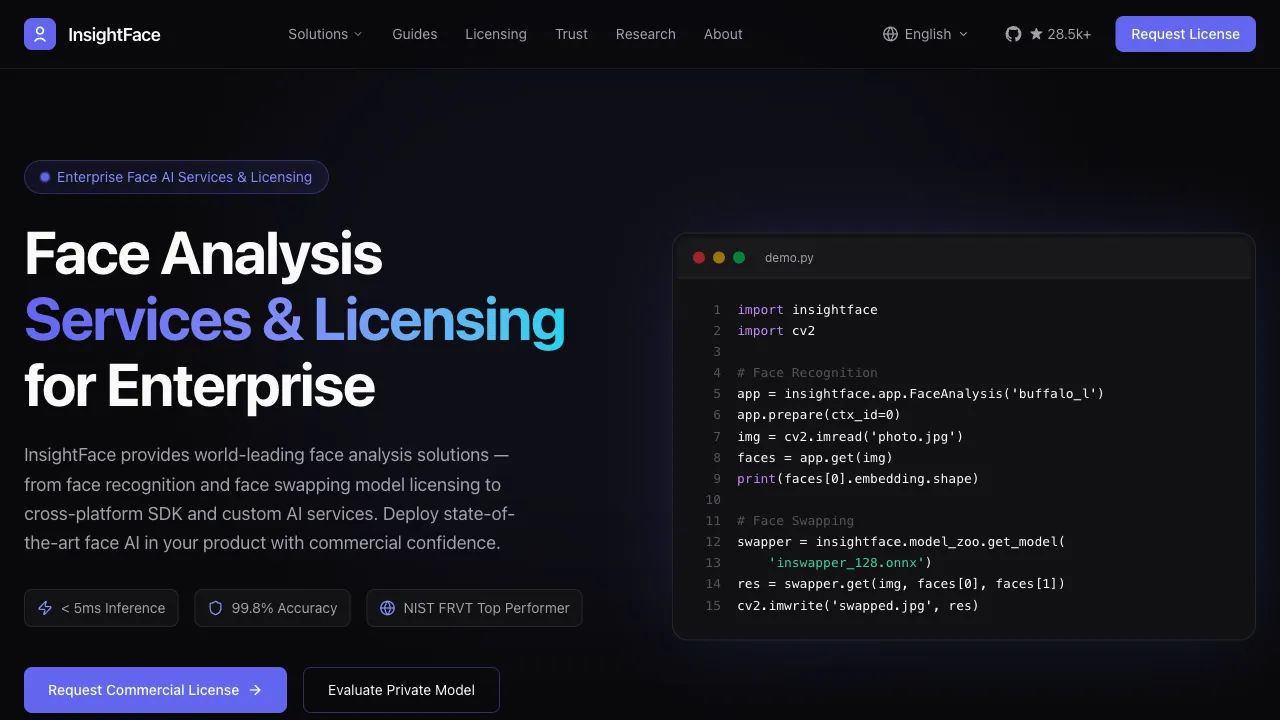Viewport: 1280px width, 720px height.
Task: Click the arrow in Request Commercial License
Action: pyautogui.click(x=255, y=690)
